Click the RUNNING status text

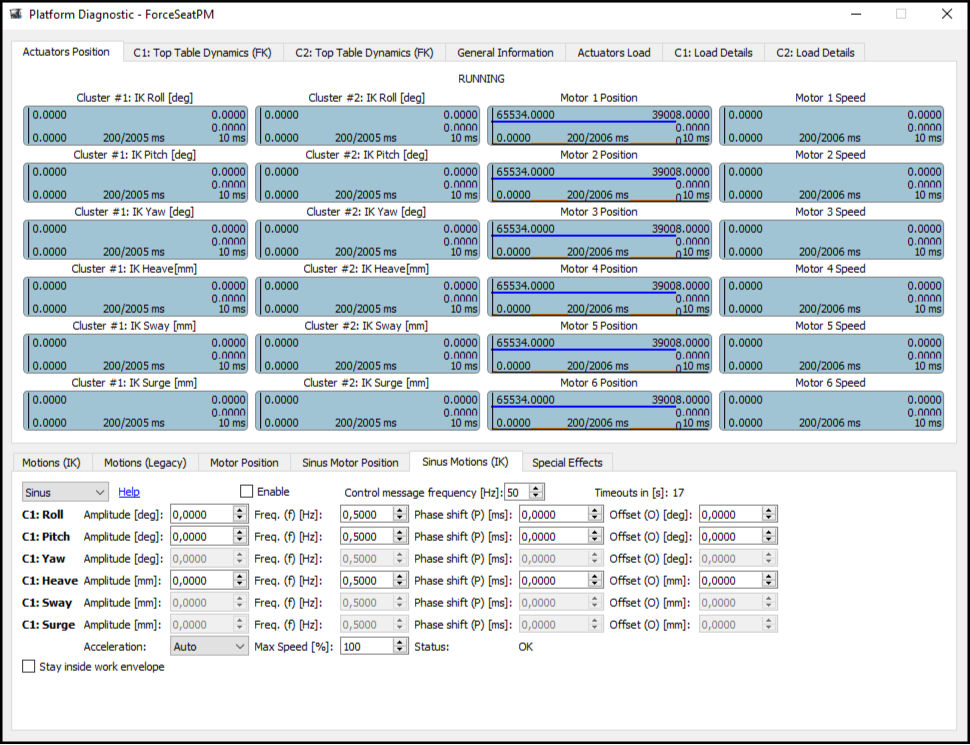point(481,79)
